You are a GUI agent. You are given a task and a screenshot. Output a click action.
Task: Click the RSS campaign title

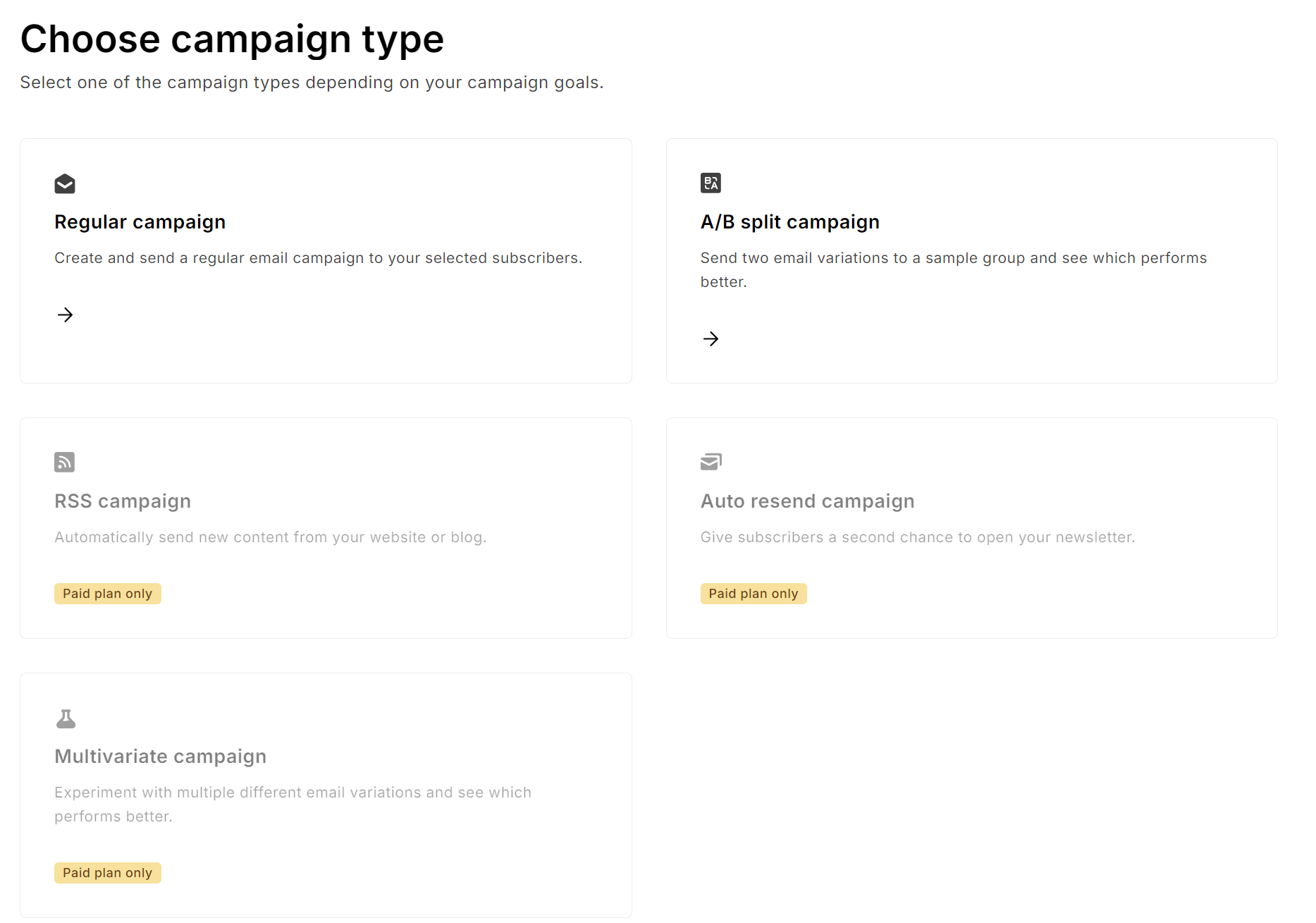123,501
